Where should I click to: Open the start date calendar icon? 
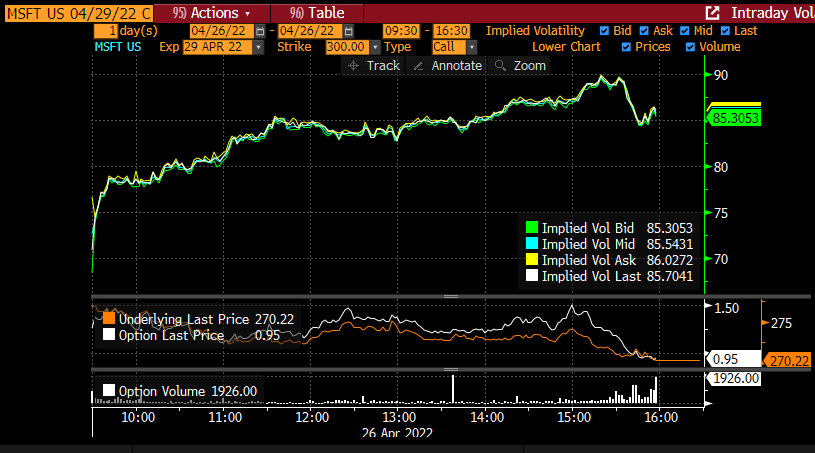[260, 31]
